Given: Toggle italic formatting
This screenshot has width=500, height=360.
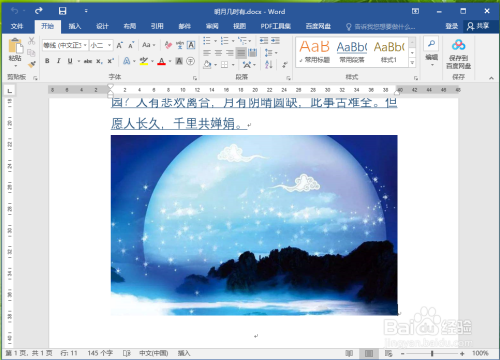Looking at the screenshot, I should pos(59,61).
